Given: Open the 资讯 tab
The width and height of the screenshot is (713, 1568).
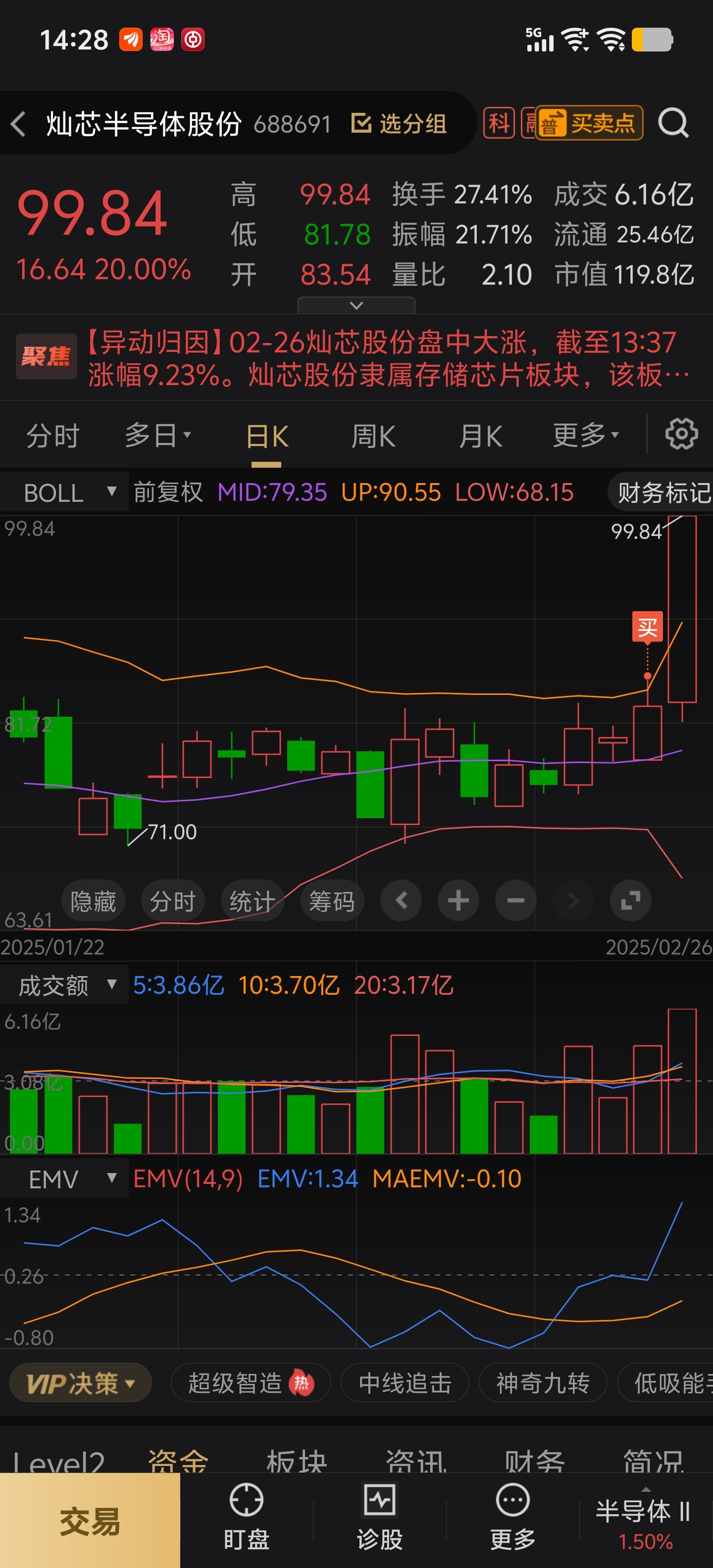Looking at the screenshot, I should [416, 1461].
